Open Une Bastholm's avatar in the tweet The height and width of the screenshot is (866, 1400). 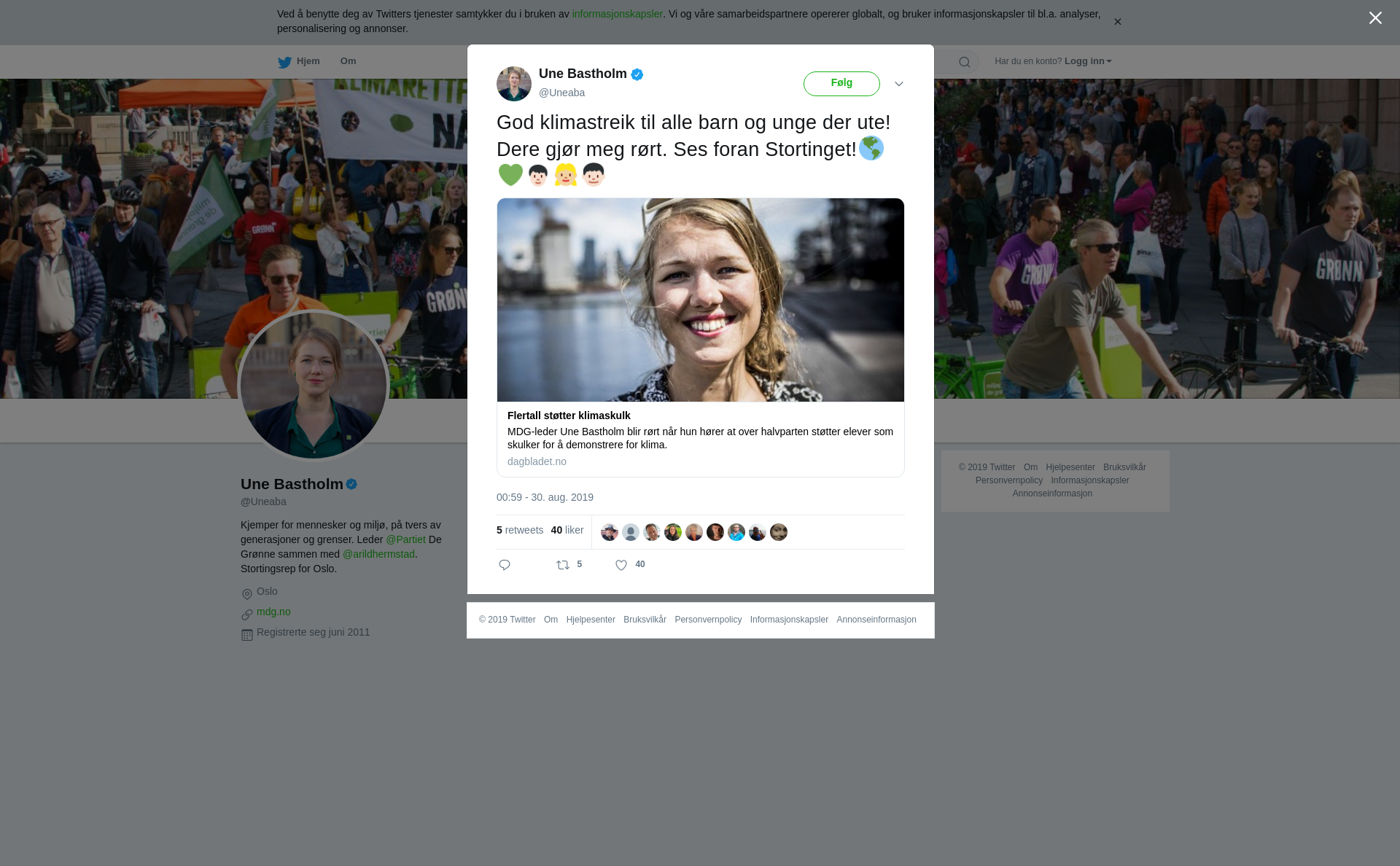click(514, 84)
